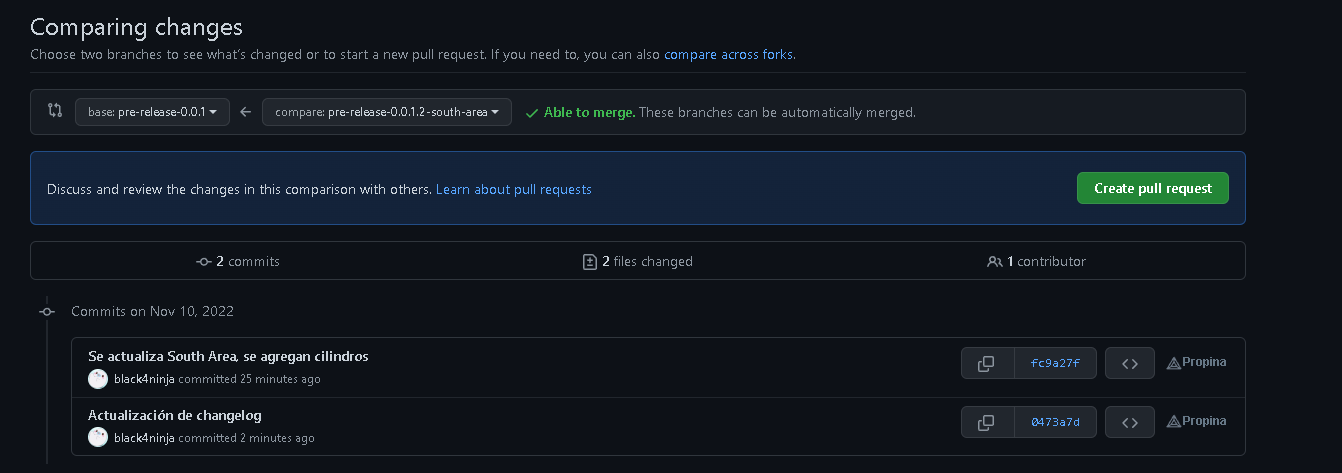Copy full SHA for commit 0473a7d
Image resolution: width=1342 pixels, height=473 pixels.
(x=986, y=422)
